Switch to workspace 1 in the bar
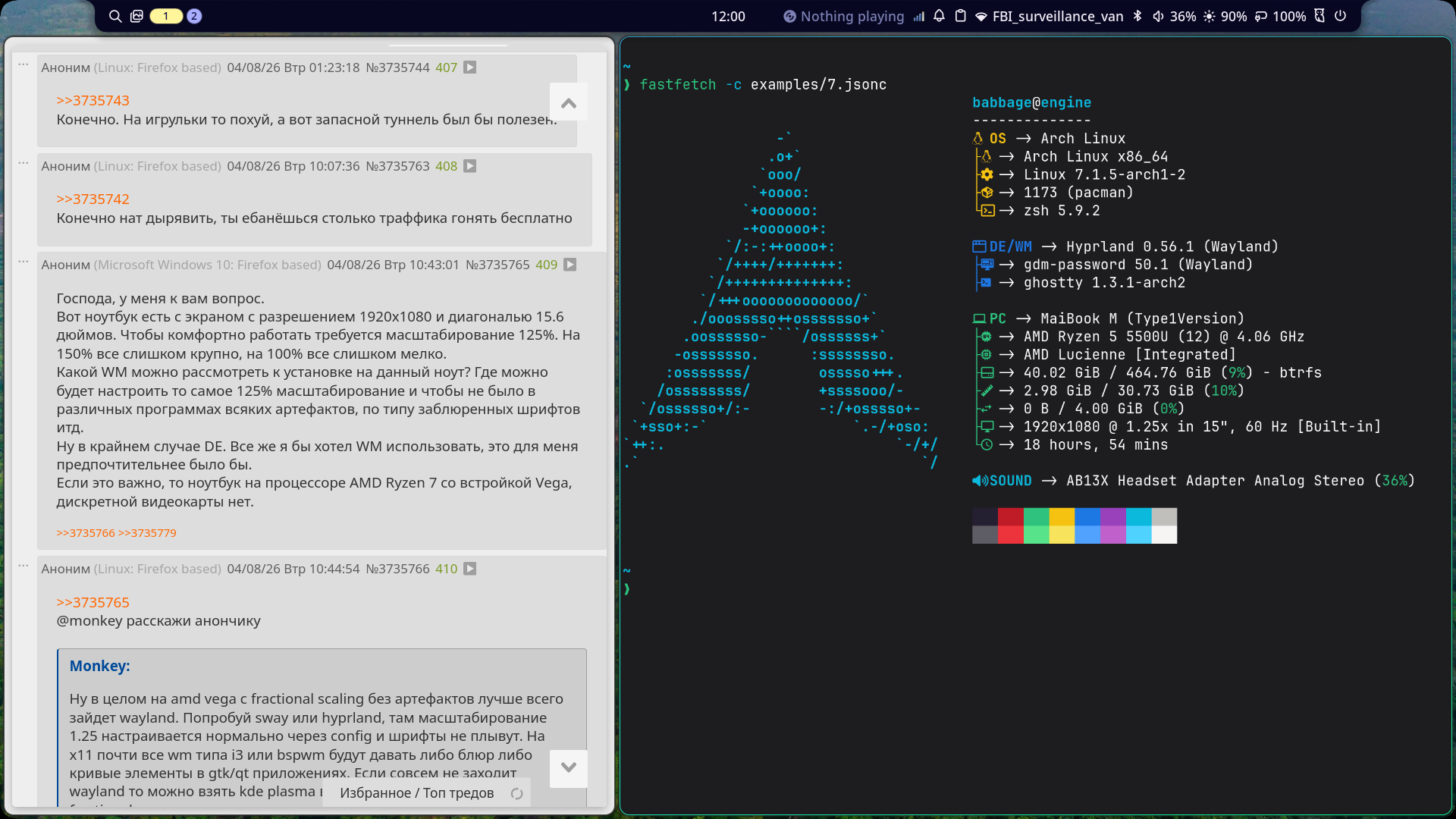1456x819 pixels. (x=166, y=16)
